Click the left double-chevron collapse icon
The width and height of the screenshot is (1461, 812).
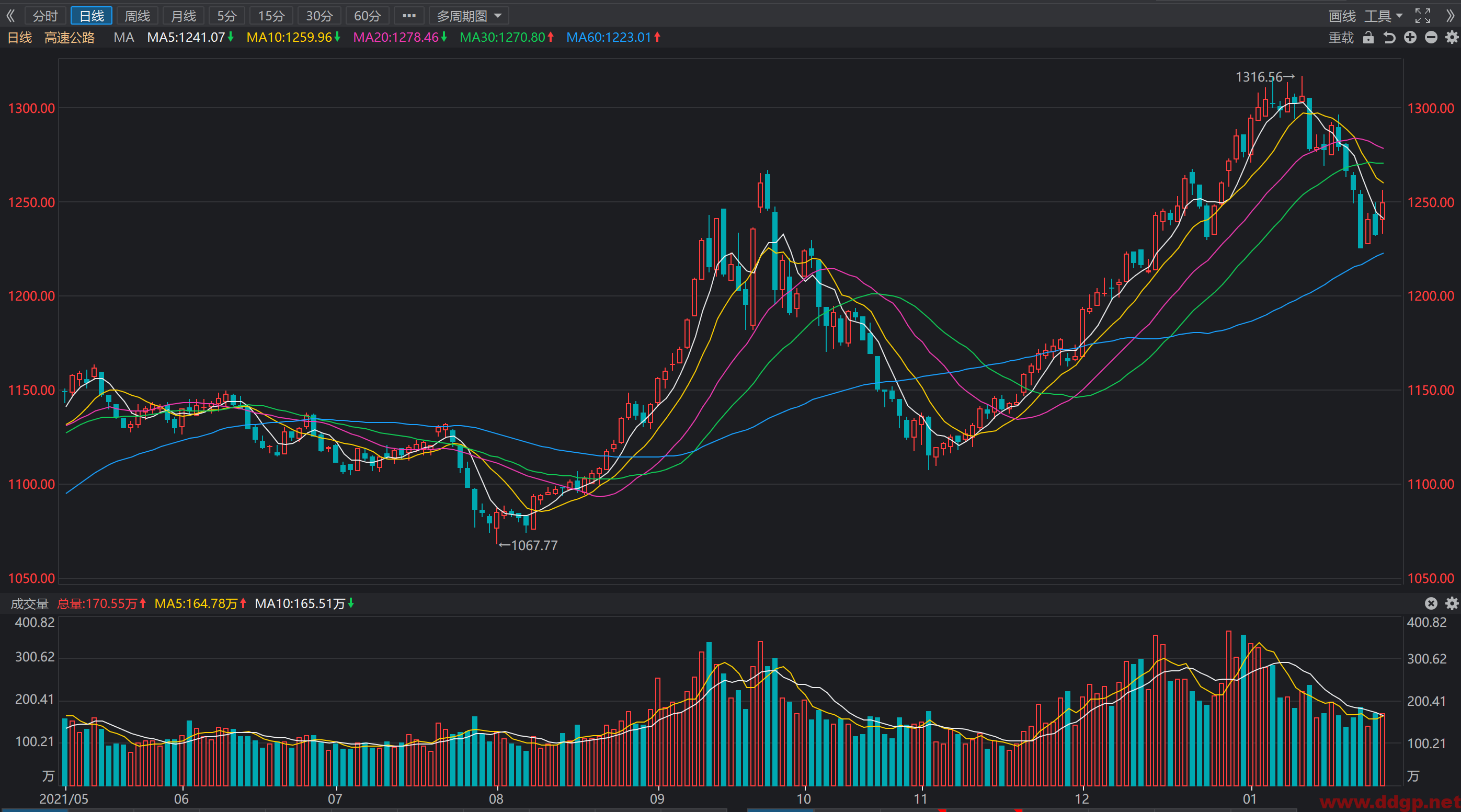[x=11, y=16]
